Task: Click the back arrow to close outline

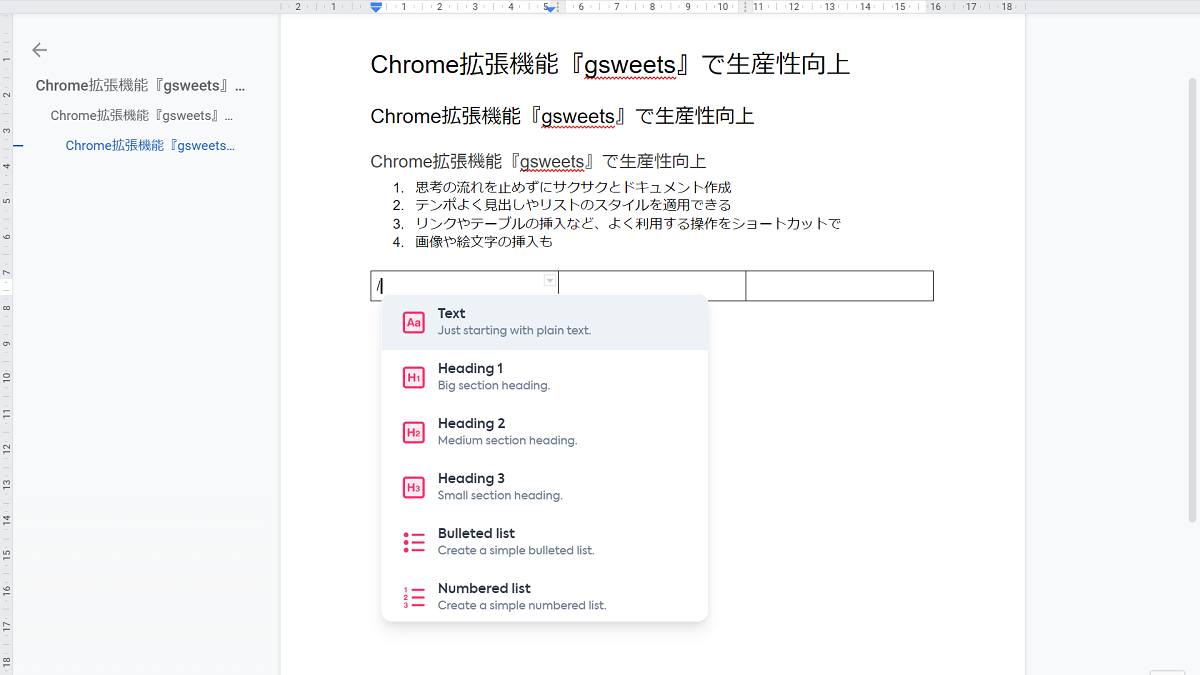Action: [40, 50]
